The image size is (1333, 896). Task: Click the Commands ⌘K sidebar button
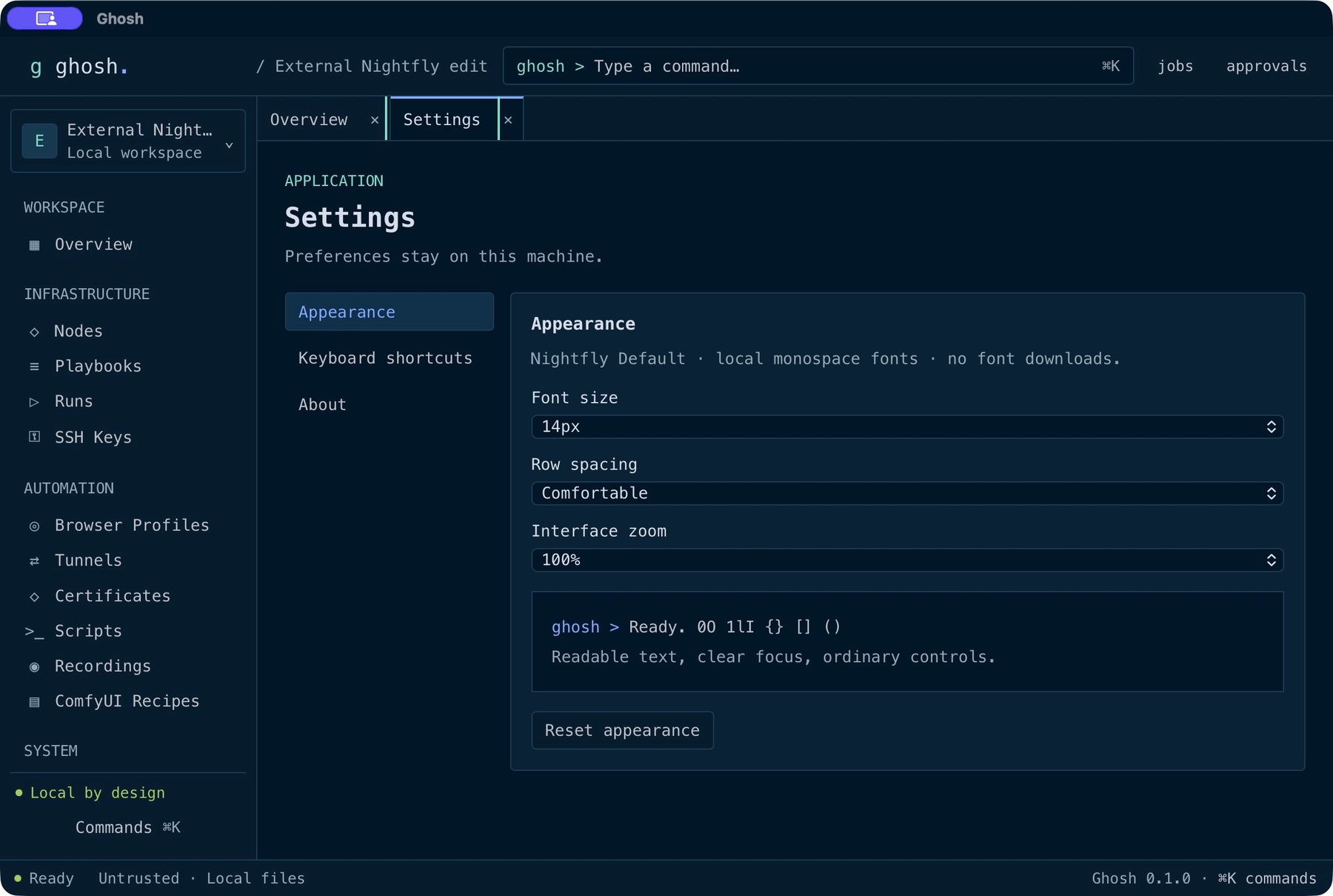click(x=128, y=827)
